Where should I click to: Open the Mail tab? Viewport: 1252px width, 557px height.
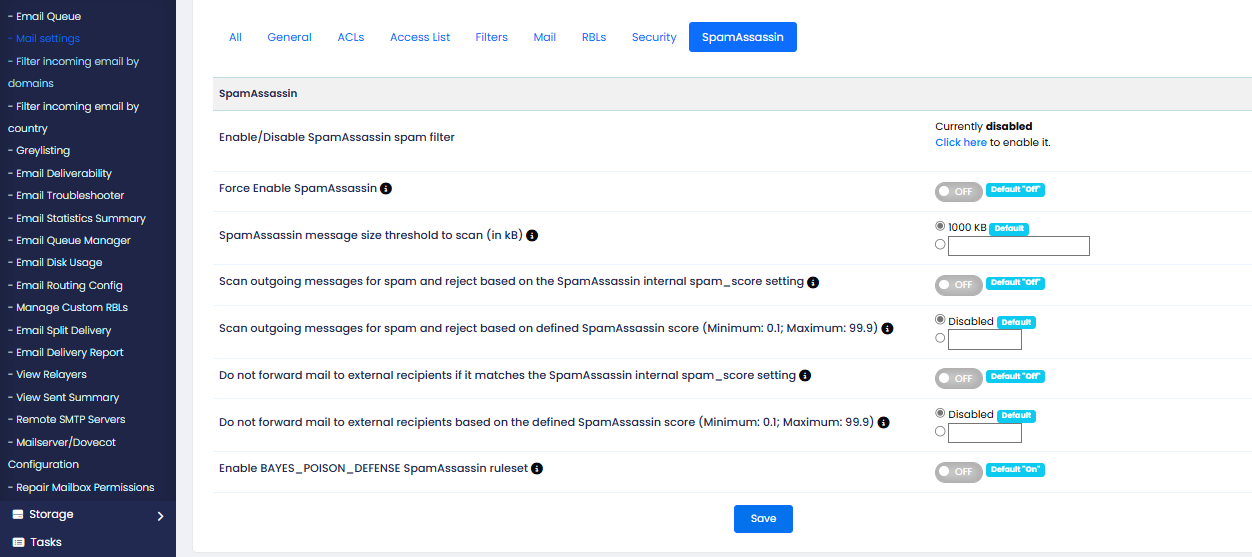point(545,37)
